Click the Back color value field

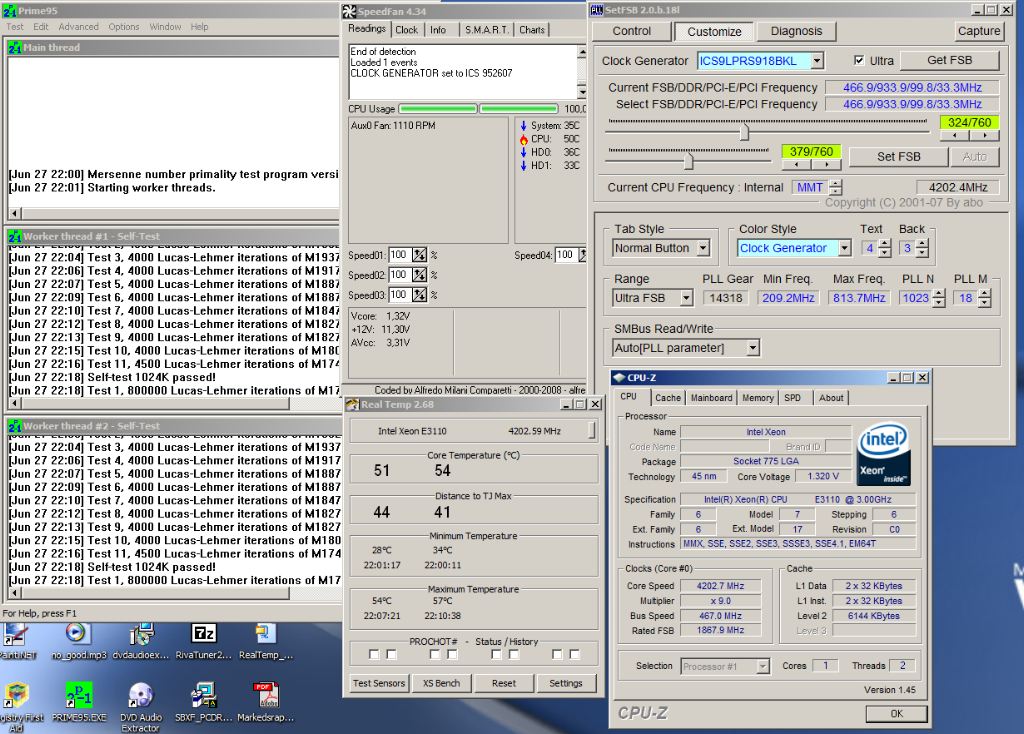click(906, 248)
